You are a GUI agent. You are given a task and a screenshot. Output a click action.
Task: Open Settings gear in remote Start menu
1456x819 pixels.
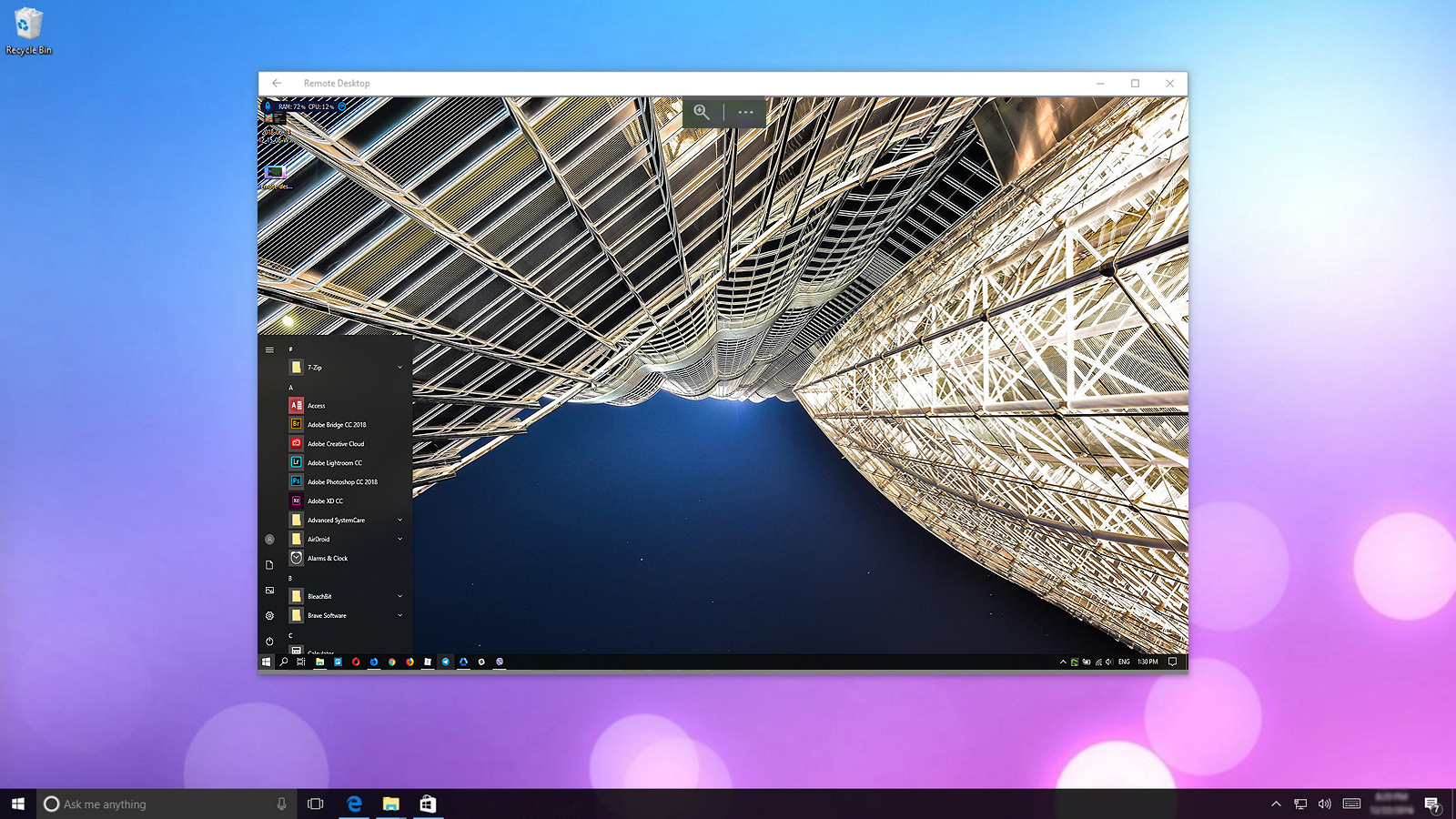coord(269,615)
